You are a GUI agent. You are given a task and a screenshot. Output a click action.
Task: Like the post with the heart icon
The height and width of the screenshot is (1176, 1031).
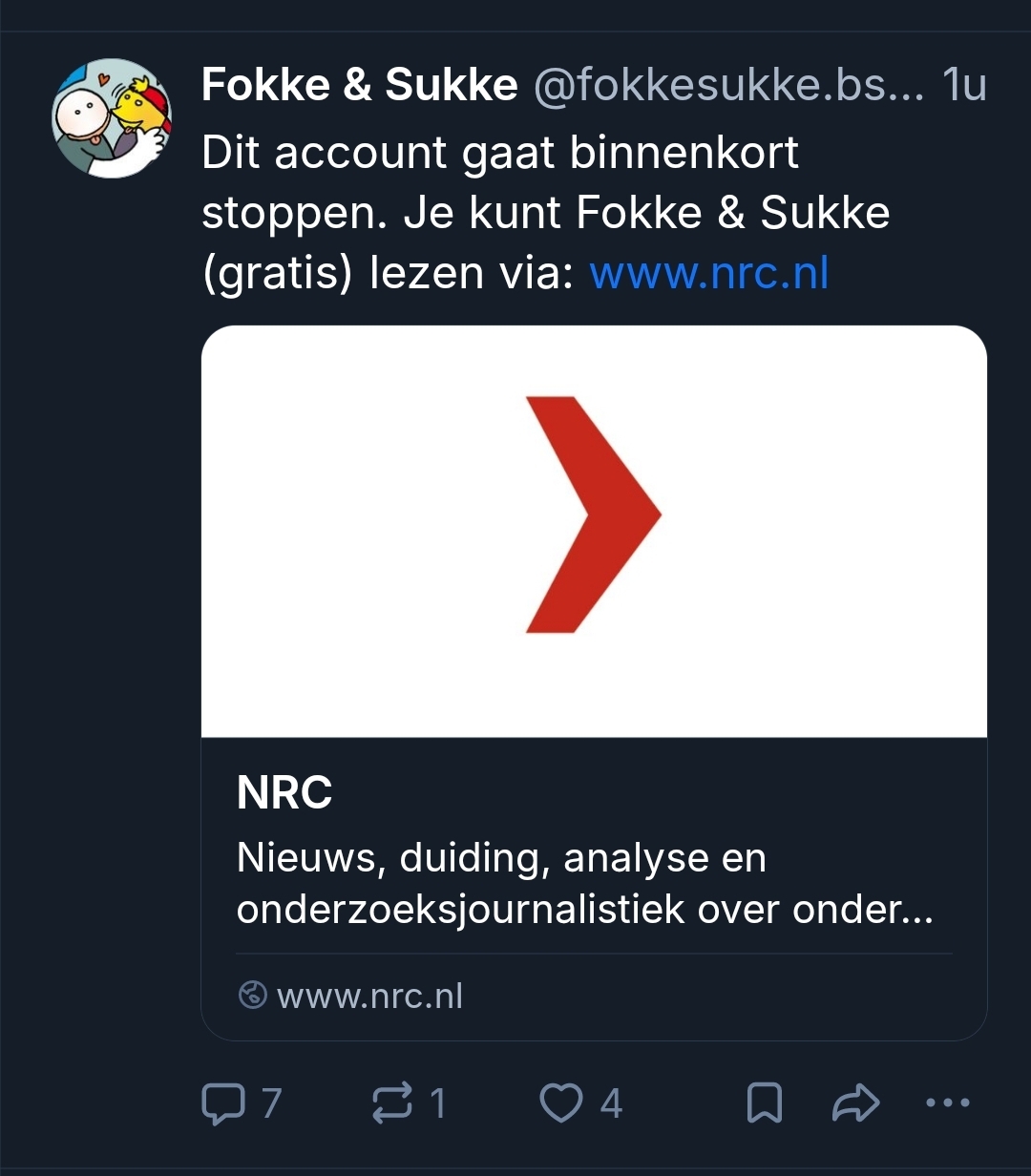561,1103
